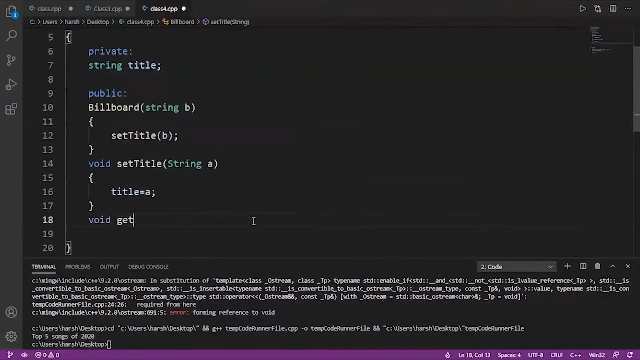Screen dimensions: 640x360
Task: Open the editor More Actions ellipsis
Action: (628, 9)
